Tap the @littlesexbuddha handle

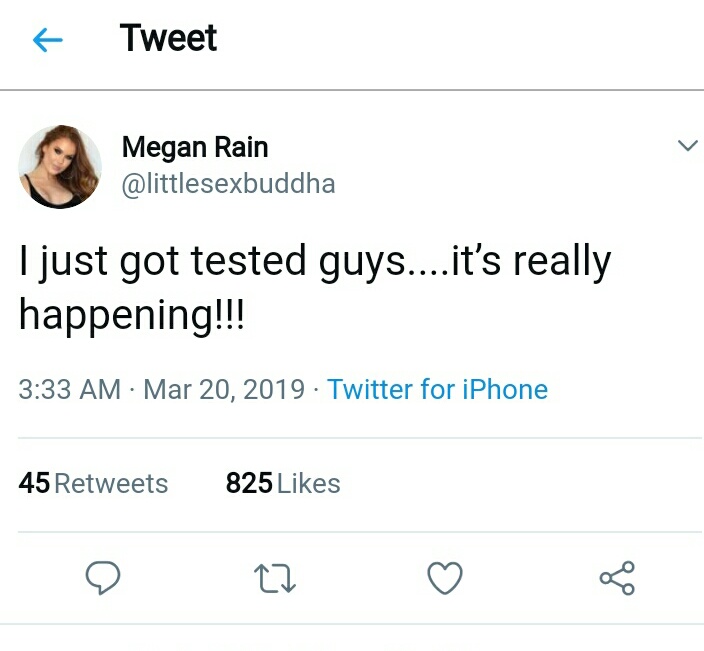[227, 184]
